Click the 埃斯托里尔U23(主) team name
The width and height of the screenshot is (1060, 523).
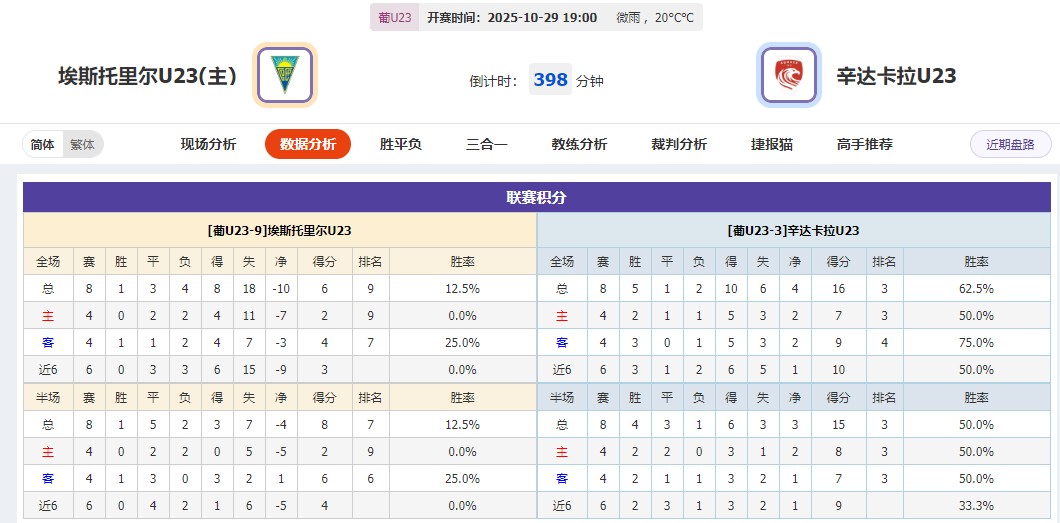tap(147, 76)
